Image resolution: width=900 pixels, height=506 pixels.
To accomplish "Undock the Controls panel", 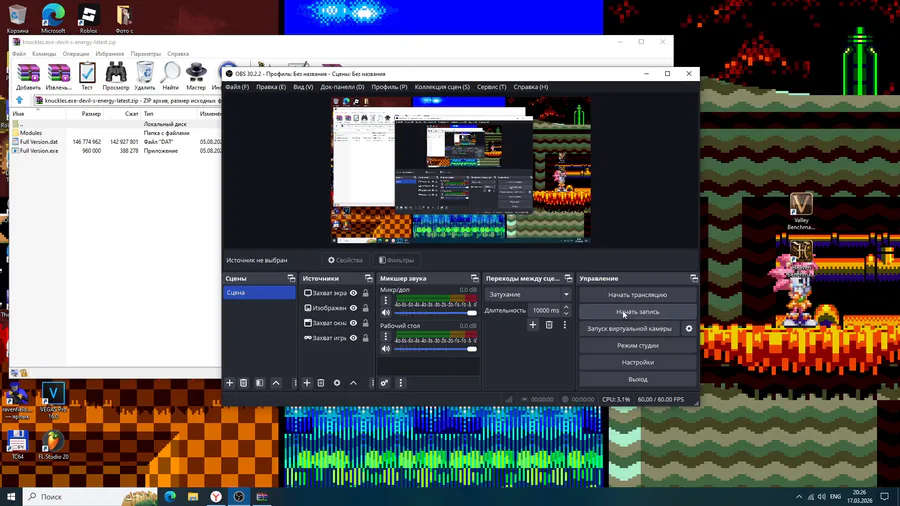I will (x=694, y=278).
